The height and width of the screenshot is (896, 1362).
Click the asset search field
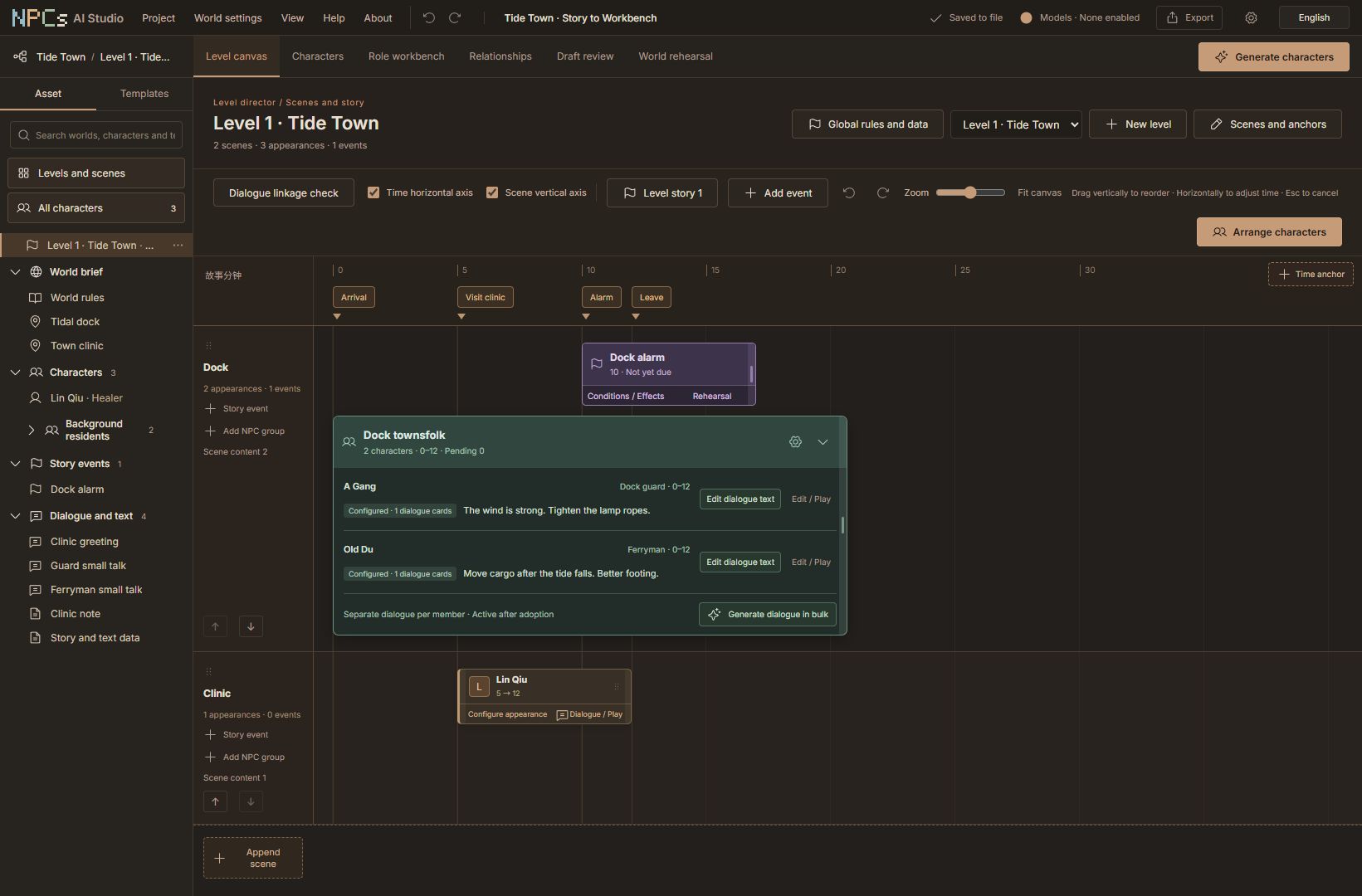96,135
